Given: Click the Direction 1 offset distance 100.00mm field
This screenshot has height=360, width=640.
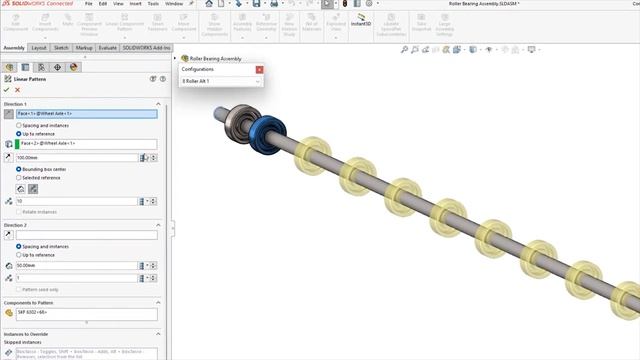Looking at the screenshot, I should (x=77, y=158).
